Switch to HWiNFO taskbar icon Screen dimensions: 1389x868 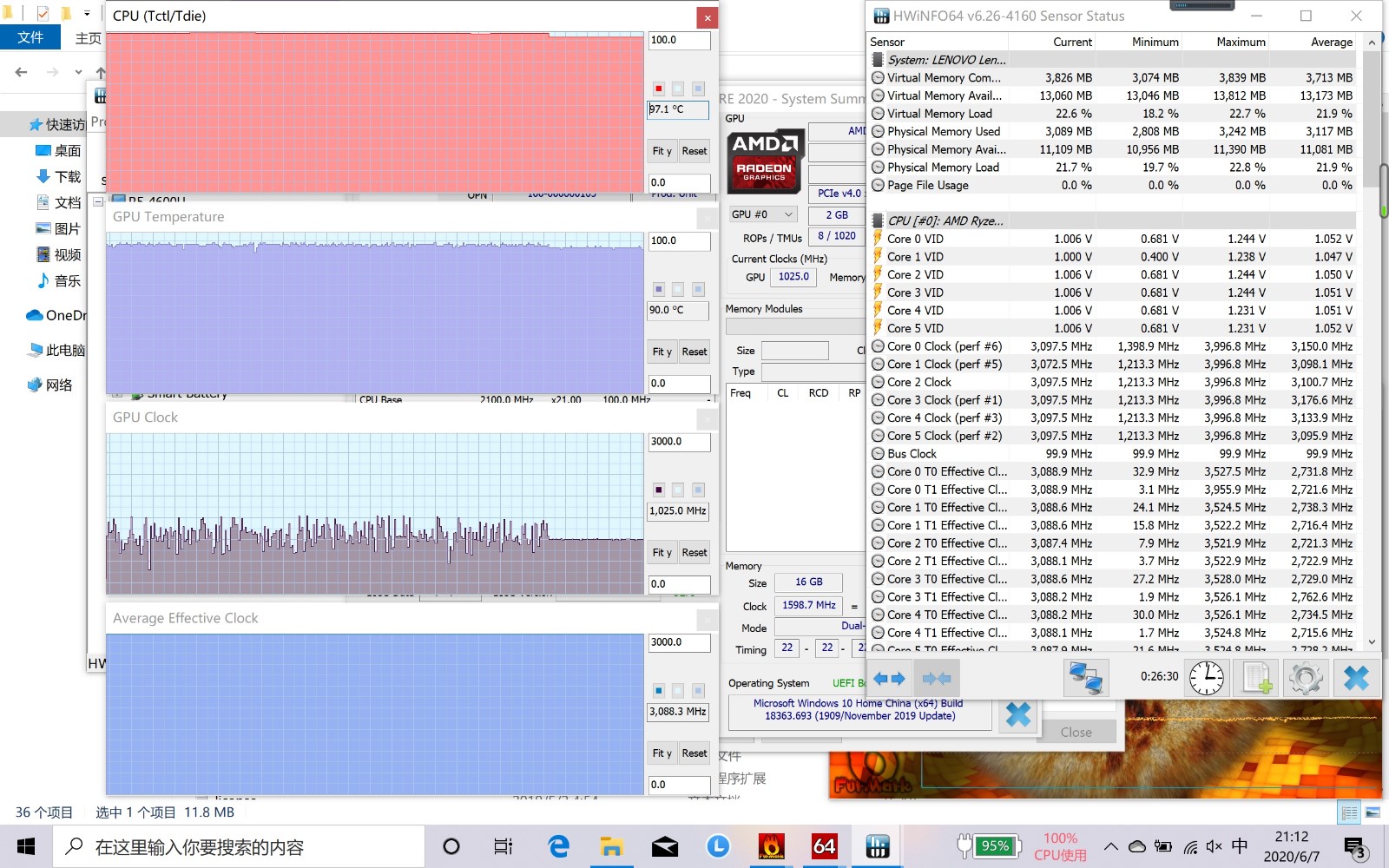(878, 846)
